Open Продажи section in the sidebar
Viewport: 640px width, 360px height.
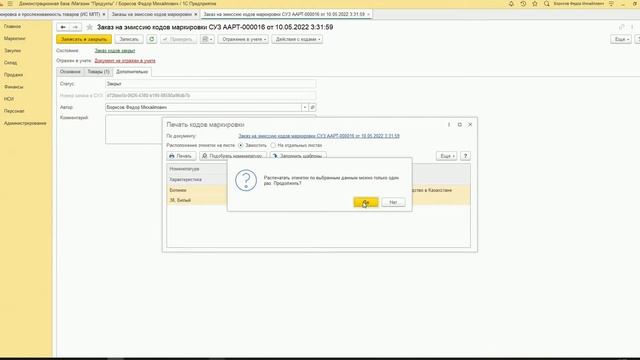[13, 75]
